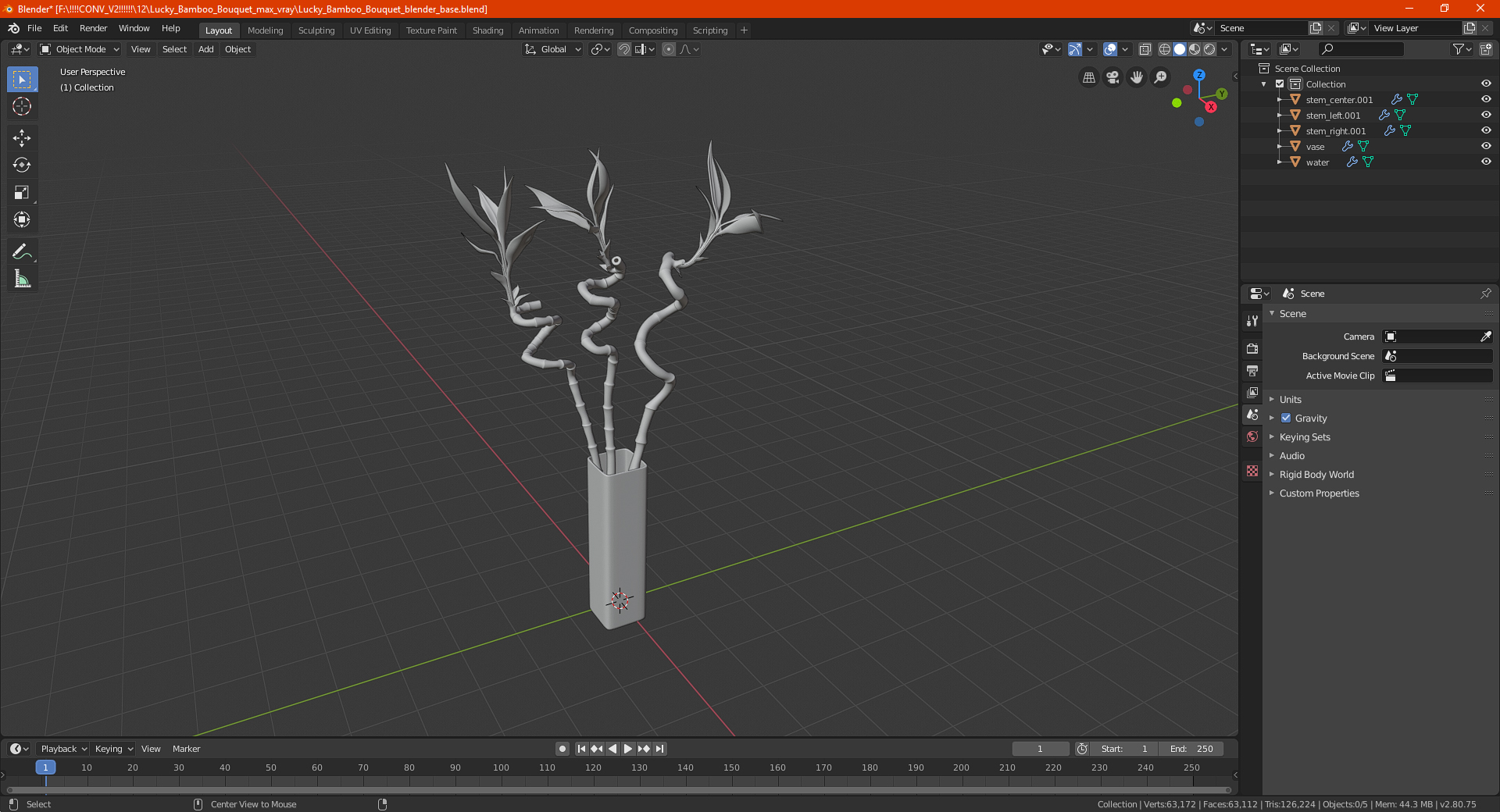Click the Z axis on navigation gizmo
1500x812 pixels.
tap(1199, 75)
